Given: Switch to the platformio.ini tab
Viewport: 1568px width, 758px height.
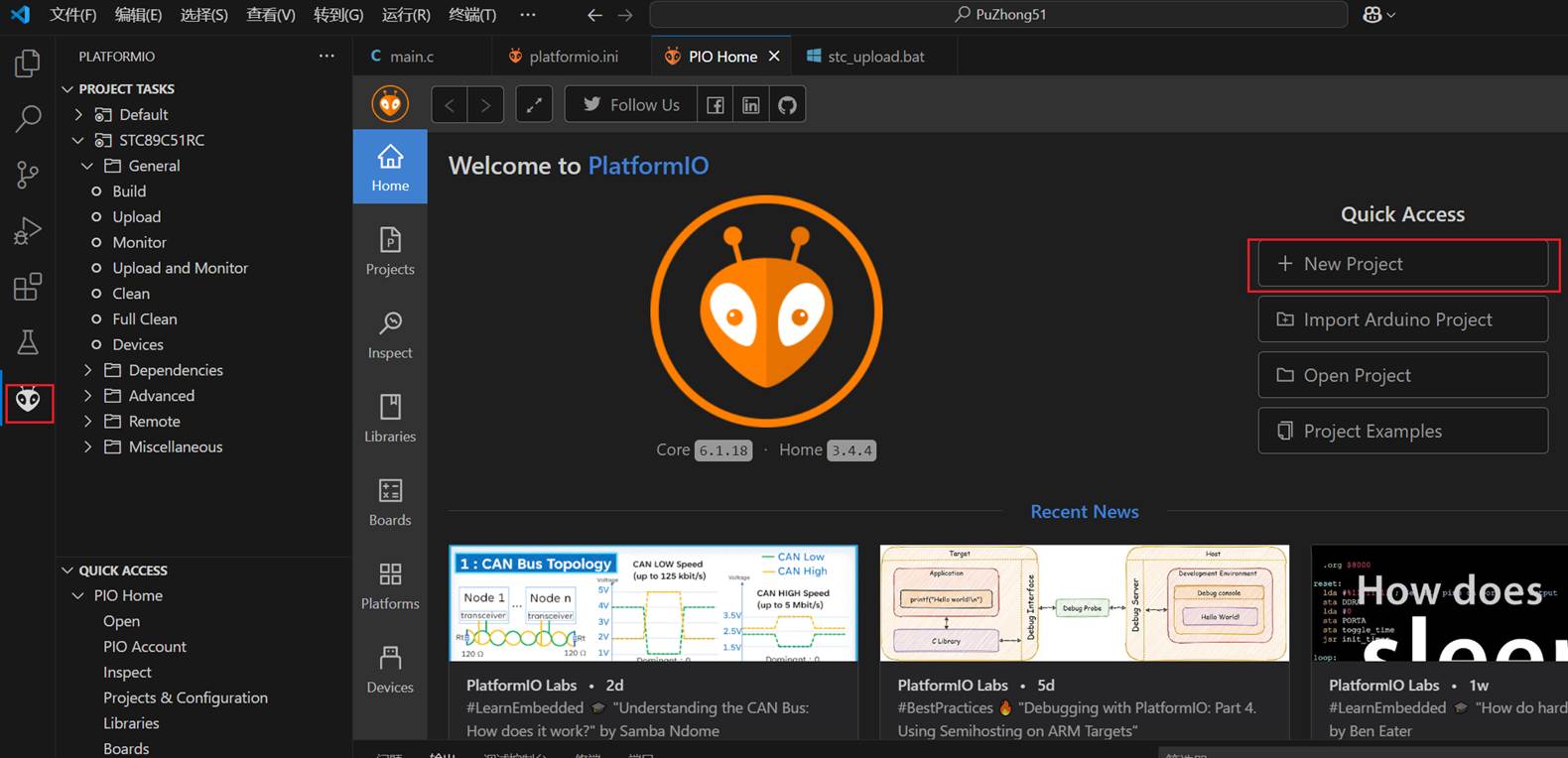Looking at the screenshot, I should click(x=573, y=57).
